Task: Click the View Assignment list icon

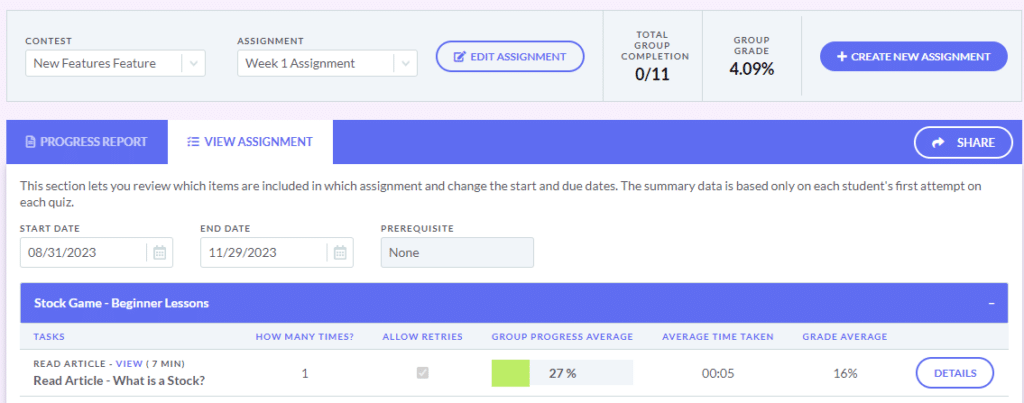Action: (192, 142)
